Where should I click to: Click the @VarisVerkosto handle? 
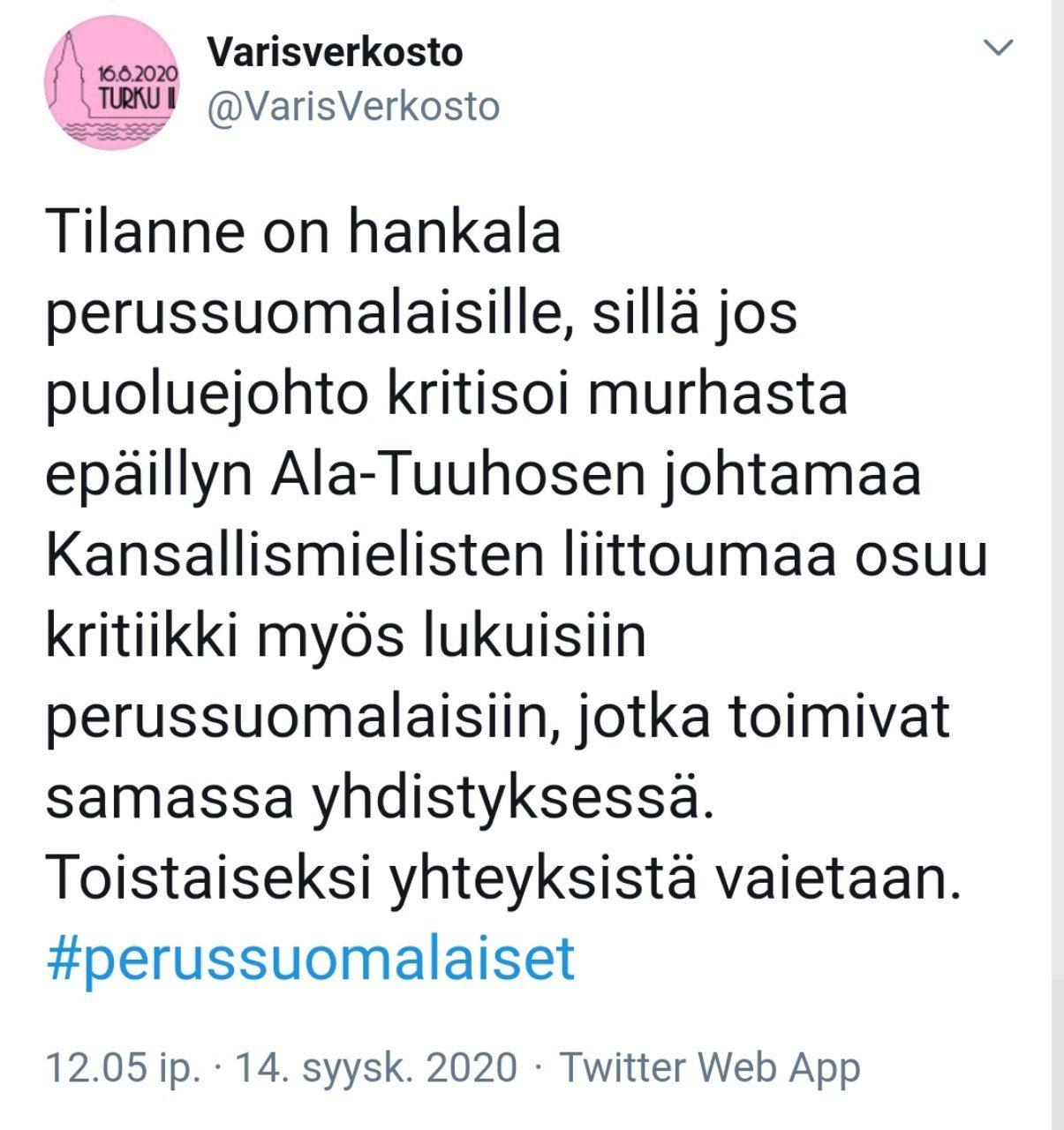[353, 107]
